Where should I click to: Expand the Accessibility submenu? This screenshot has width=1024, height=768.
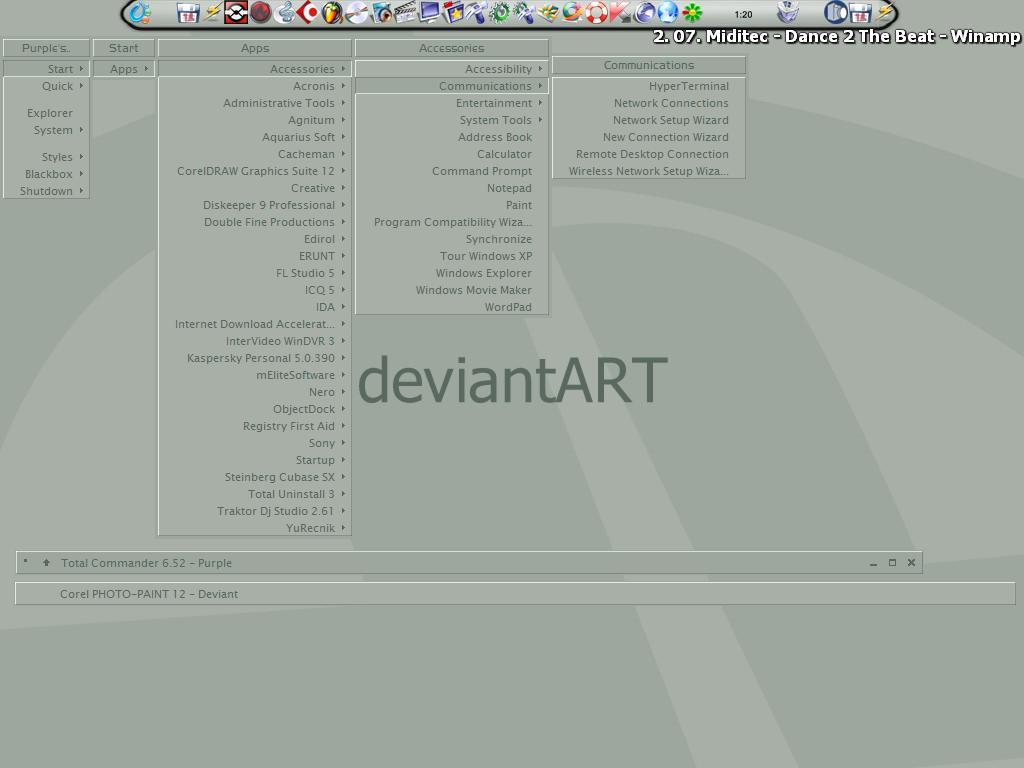451,69
